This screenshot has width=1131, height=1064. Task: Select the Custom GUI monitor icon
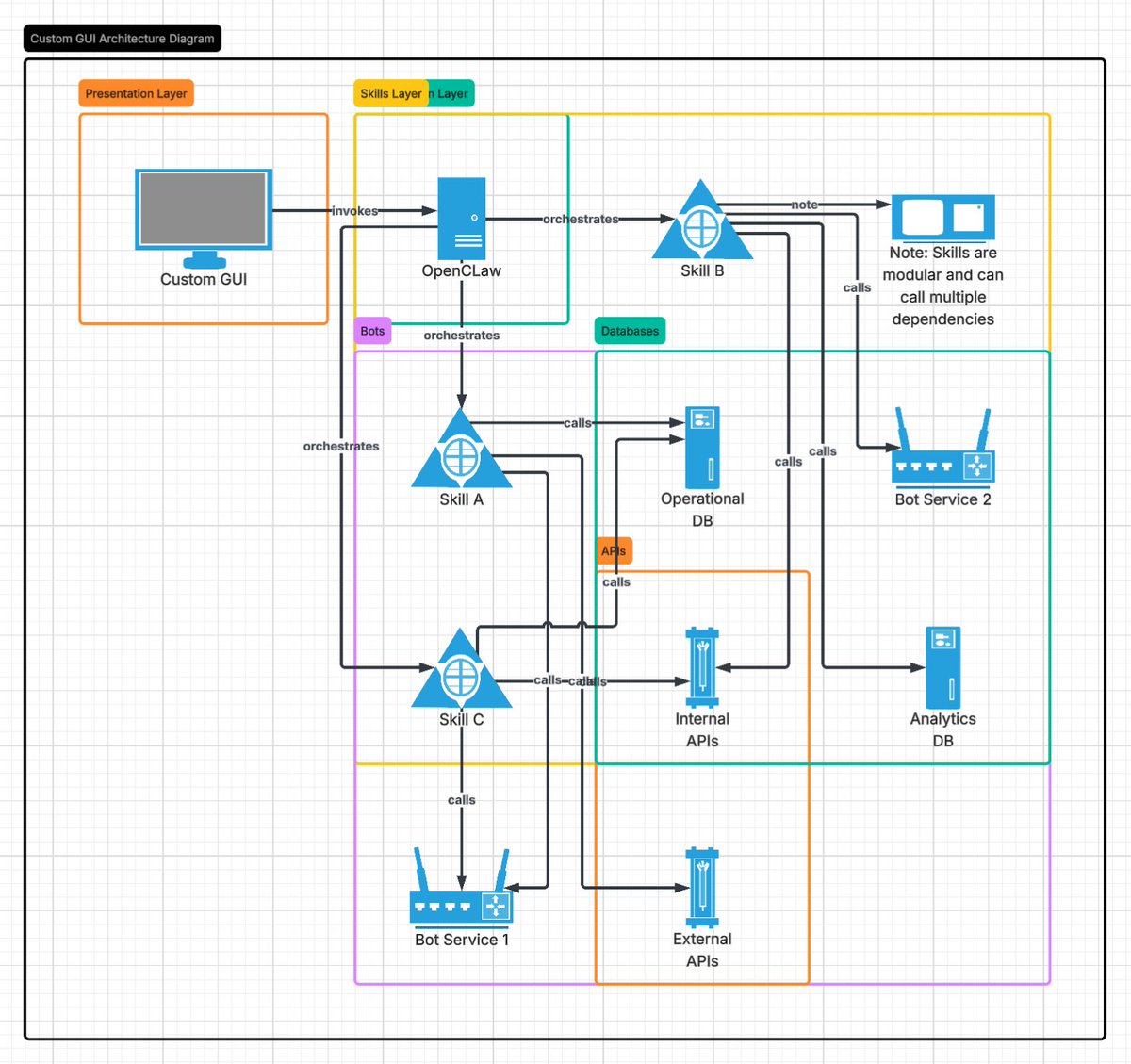coord(204,219)
